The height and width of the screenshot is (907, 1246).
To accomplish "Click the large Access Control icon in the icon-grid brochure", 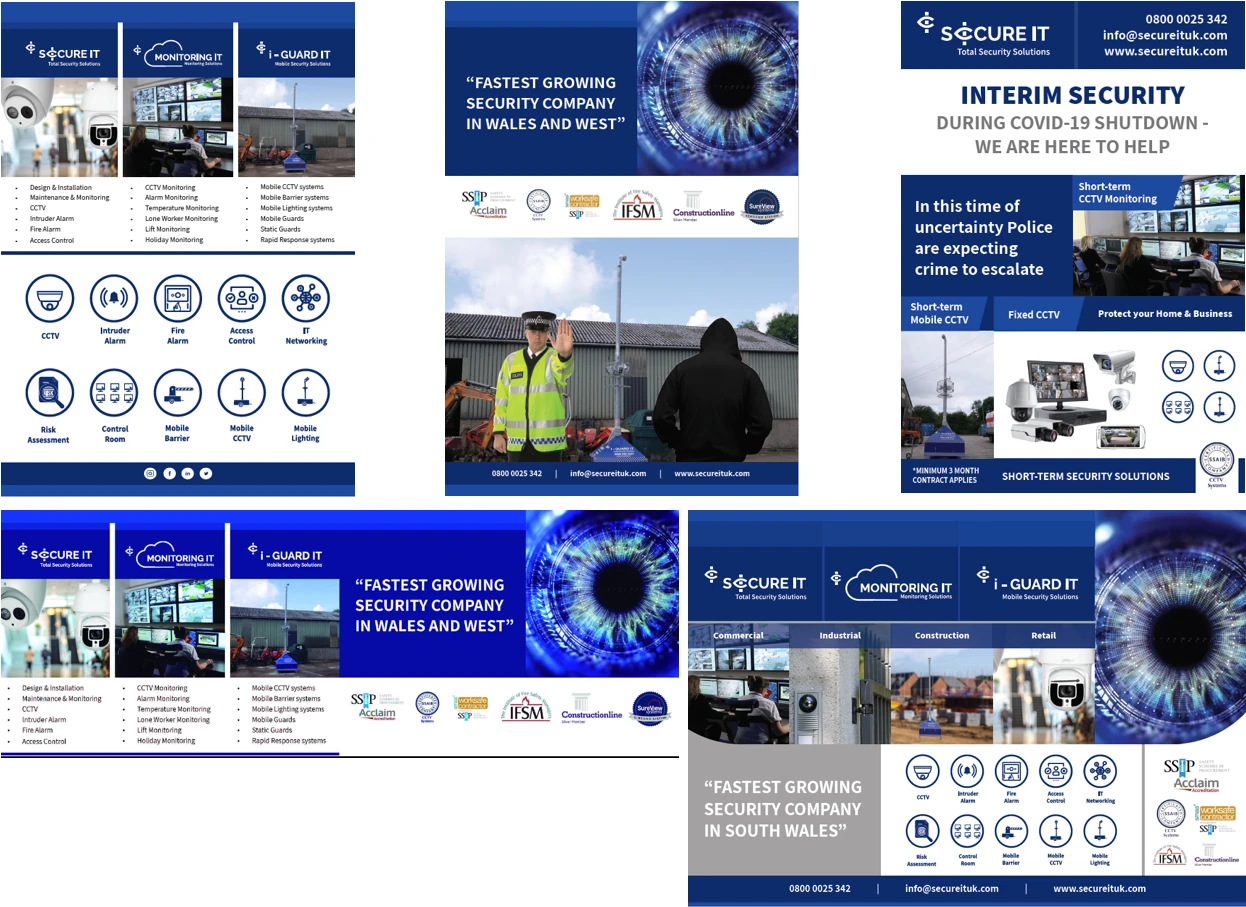I will pyautogui.click(x=242, y=299).
